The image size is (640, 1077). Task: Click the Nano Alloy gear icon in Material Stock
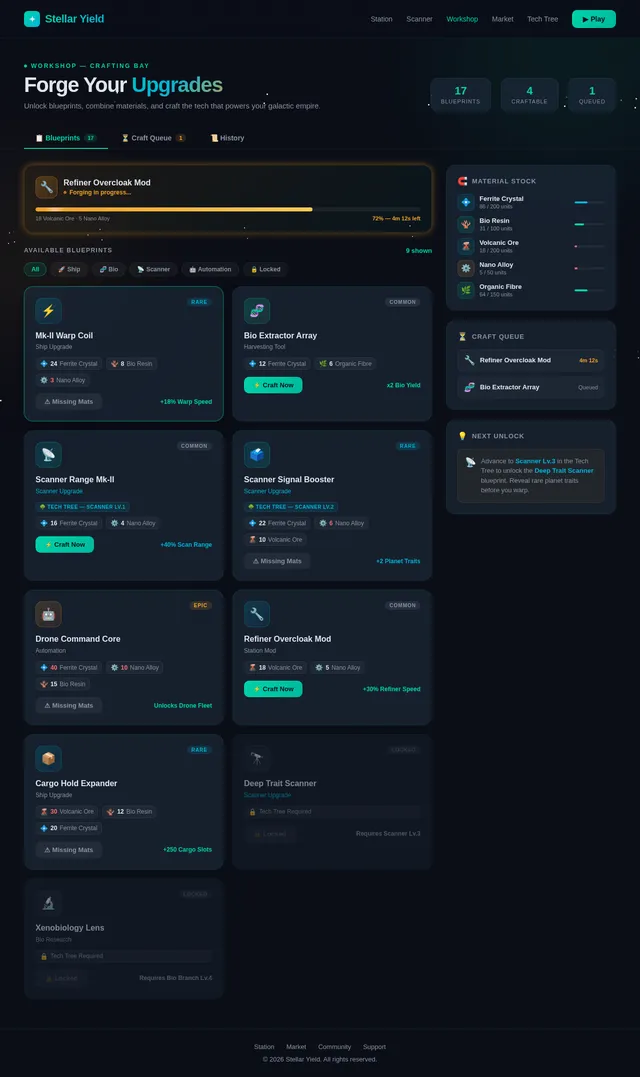(466, 268)
